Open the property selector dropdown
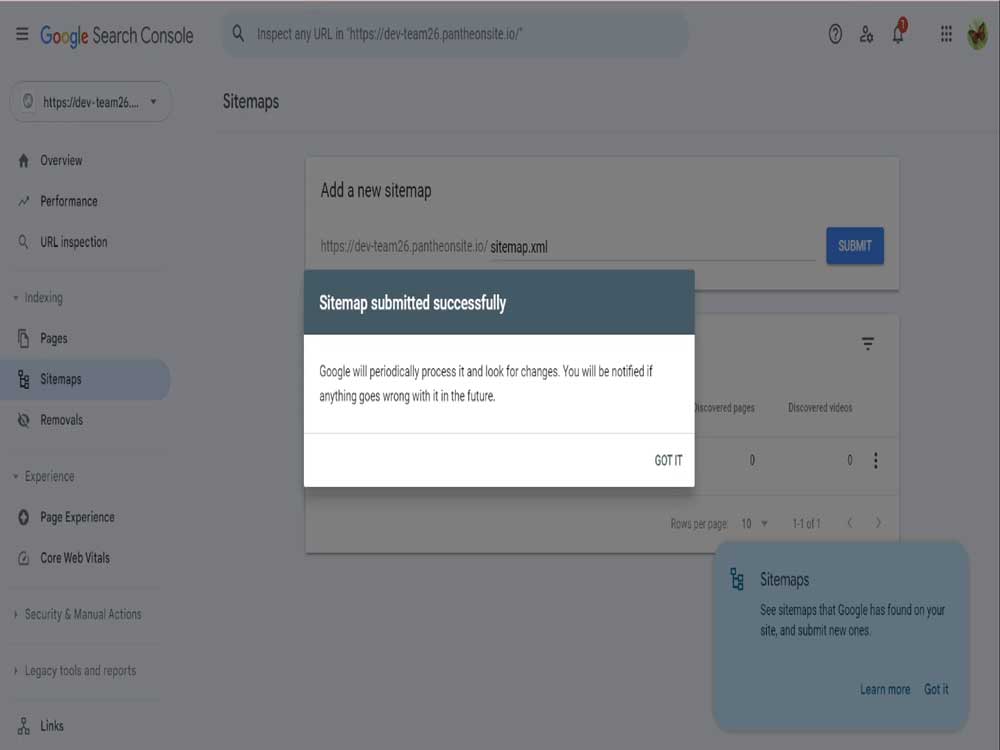The width and height of the screenshot is (1000, 750). point(91,102)
